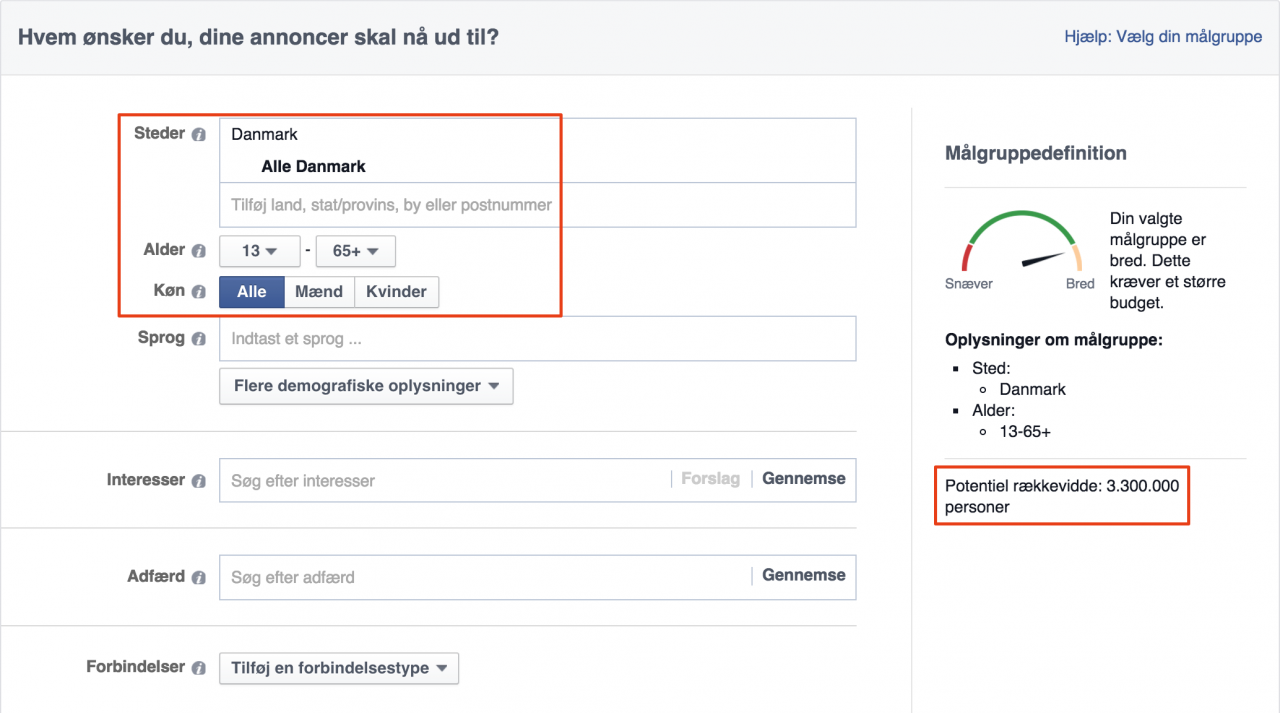Screen dimensions: 1280x713
Task: Click Gennemse next to the behavior field
Action: (803, 575)
